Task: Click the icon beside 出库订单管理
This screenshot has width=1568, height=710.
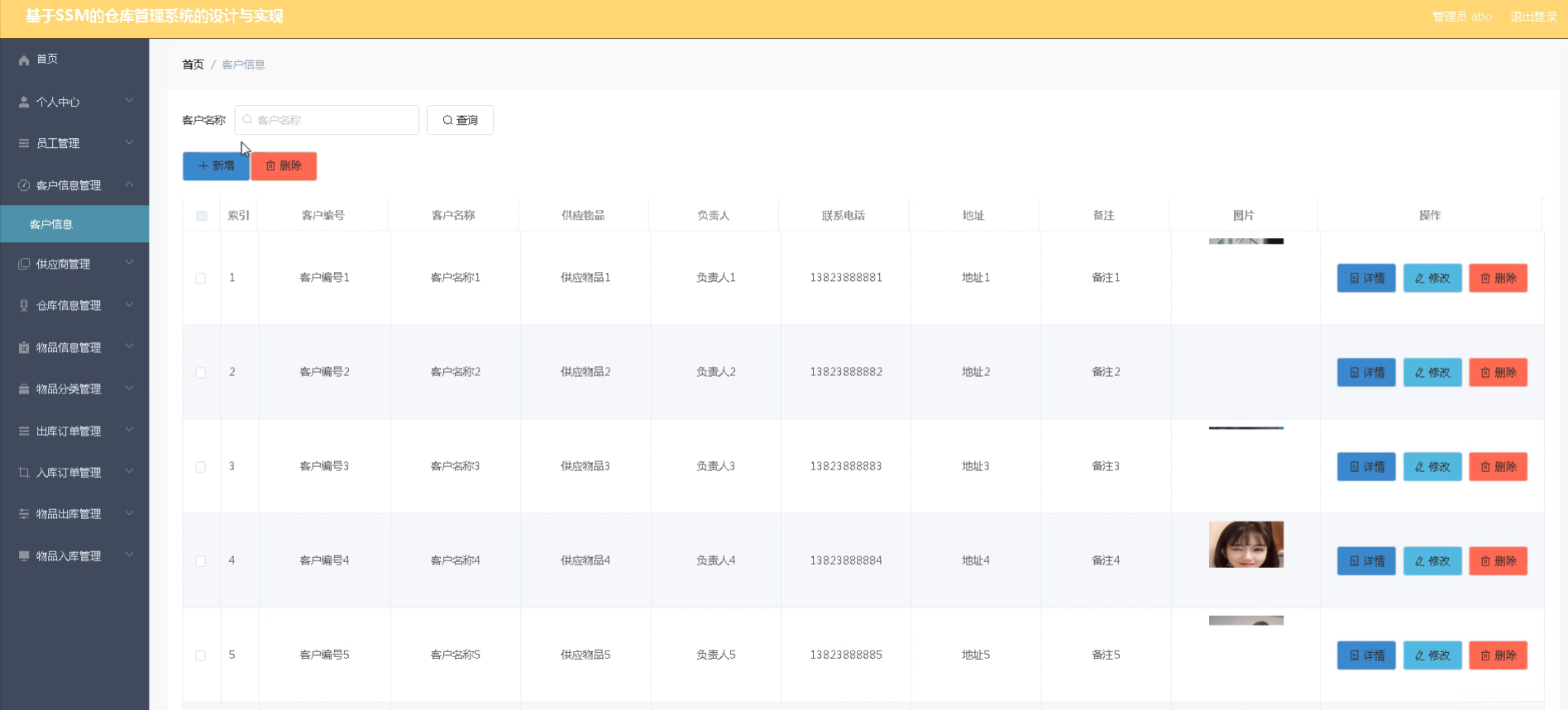Action: click(x=24, y=431)
